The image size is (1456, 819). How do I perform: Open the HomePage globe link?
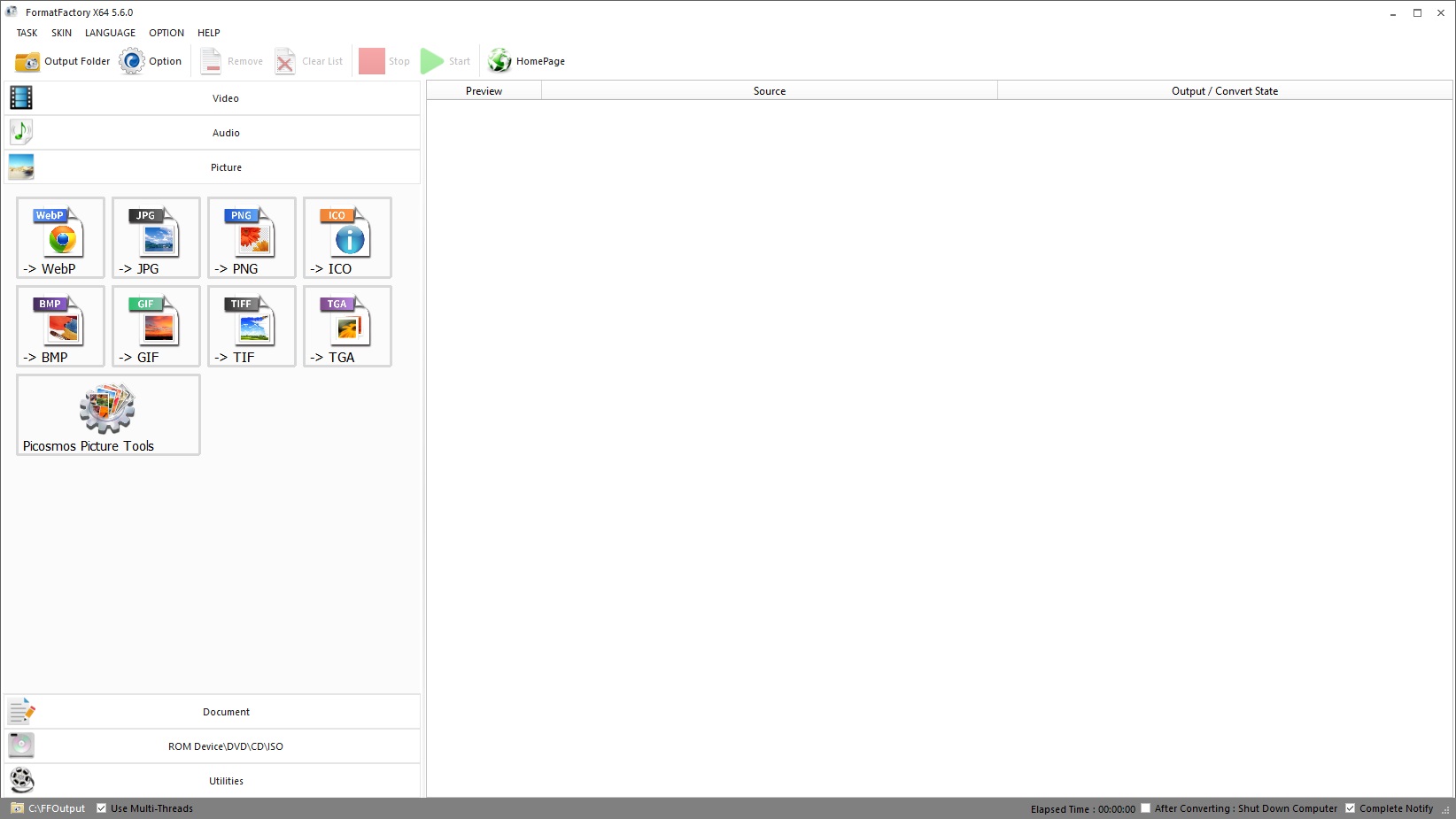point(526,61)
